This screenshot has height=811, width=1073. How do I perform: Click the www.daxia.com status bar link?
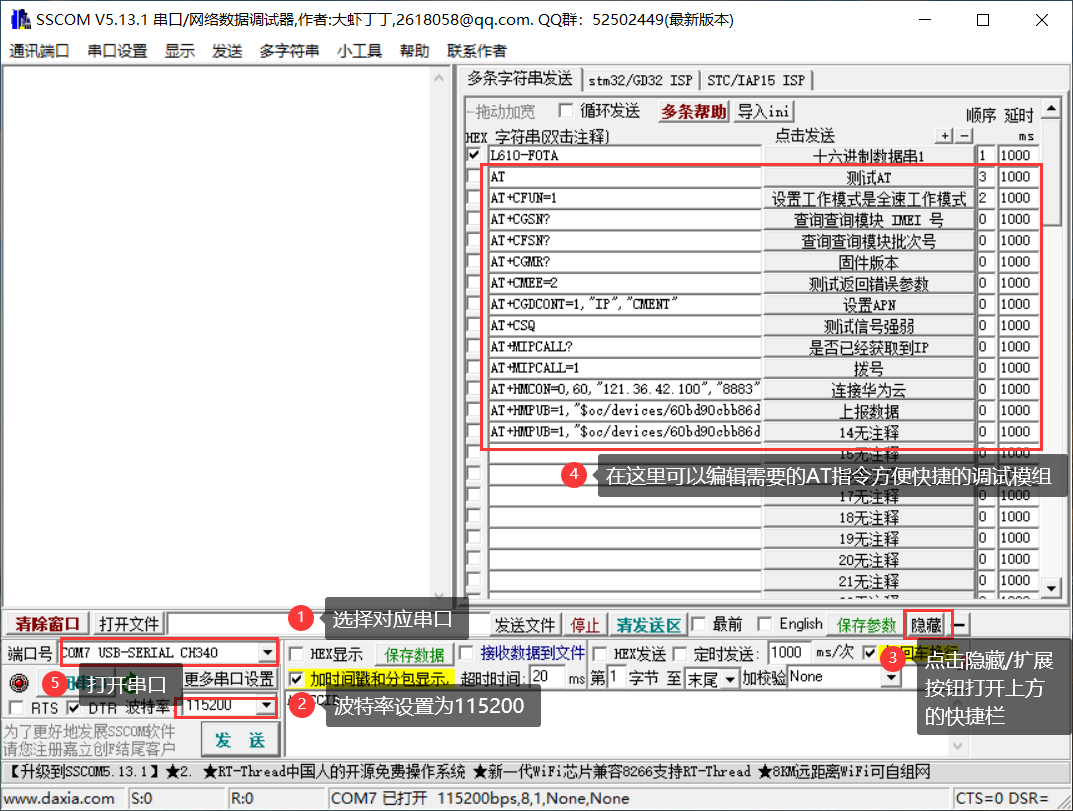pos(60,799)
